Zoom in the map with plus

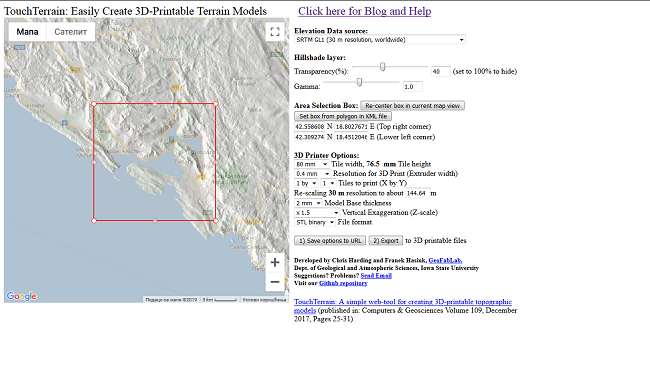tap(275, 263)
